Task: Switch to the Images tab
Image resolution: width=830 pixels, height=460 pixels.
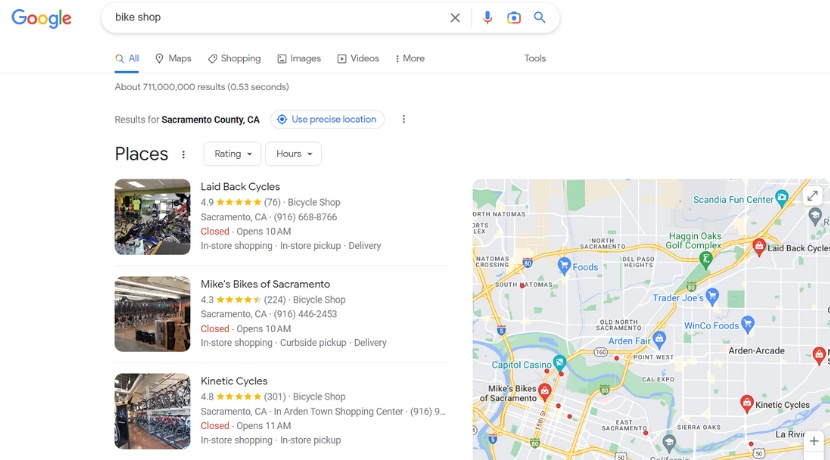Action: pos(299,59)
